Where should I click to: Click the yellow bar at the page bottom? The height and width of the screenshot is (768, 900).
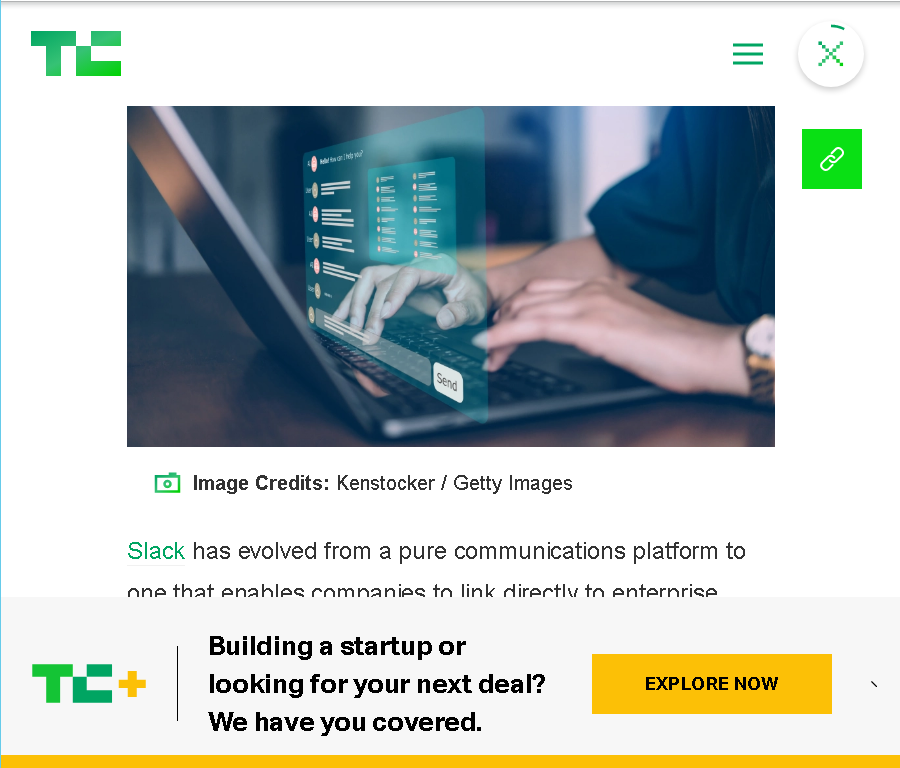(450, 762)
